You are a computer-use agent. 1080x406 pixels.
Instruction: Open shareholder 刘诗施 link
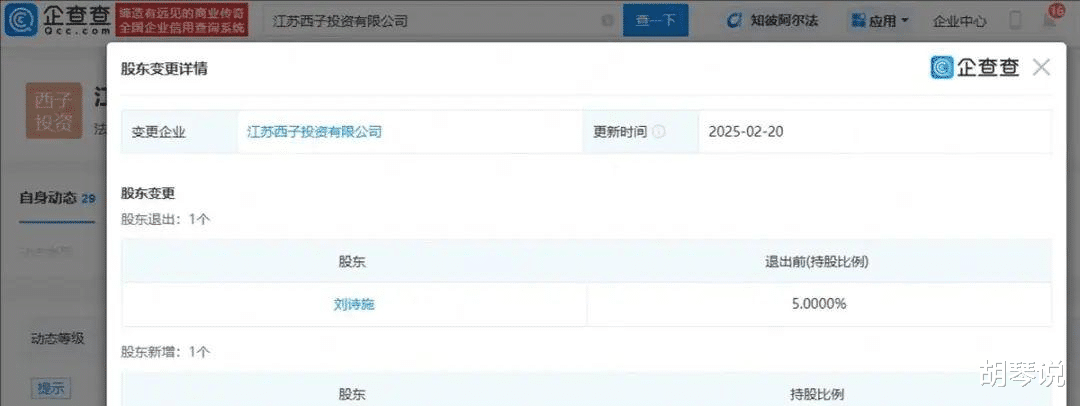354,303
